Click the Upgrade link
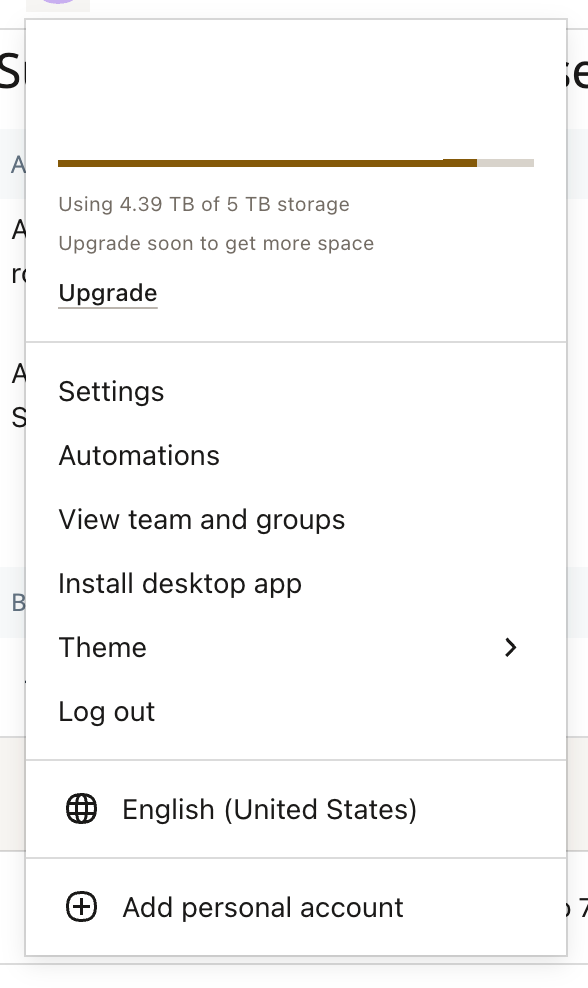Image resolution: width=588 pixels, height=988 pixels. point(107,292)
